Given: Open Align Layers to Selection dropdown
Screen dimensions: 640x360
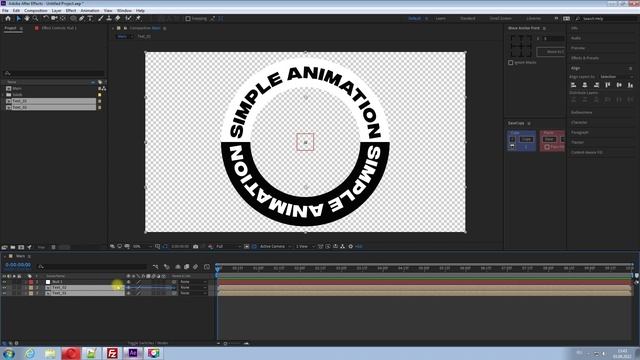Looking at the screenshot, I should point(616,77).
